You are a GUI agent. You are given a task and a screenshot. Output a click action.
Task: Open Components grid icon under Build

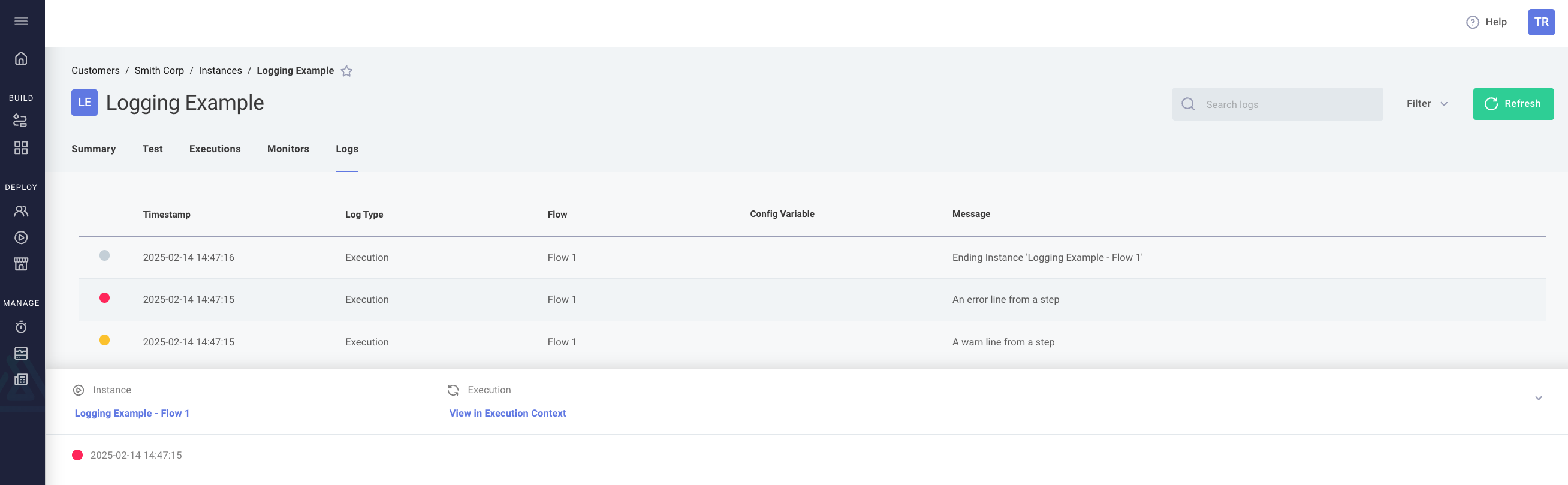pos(22,148)
